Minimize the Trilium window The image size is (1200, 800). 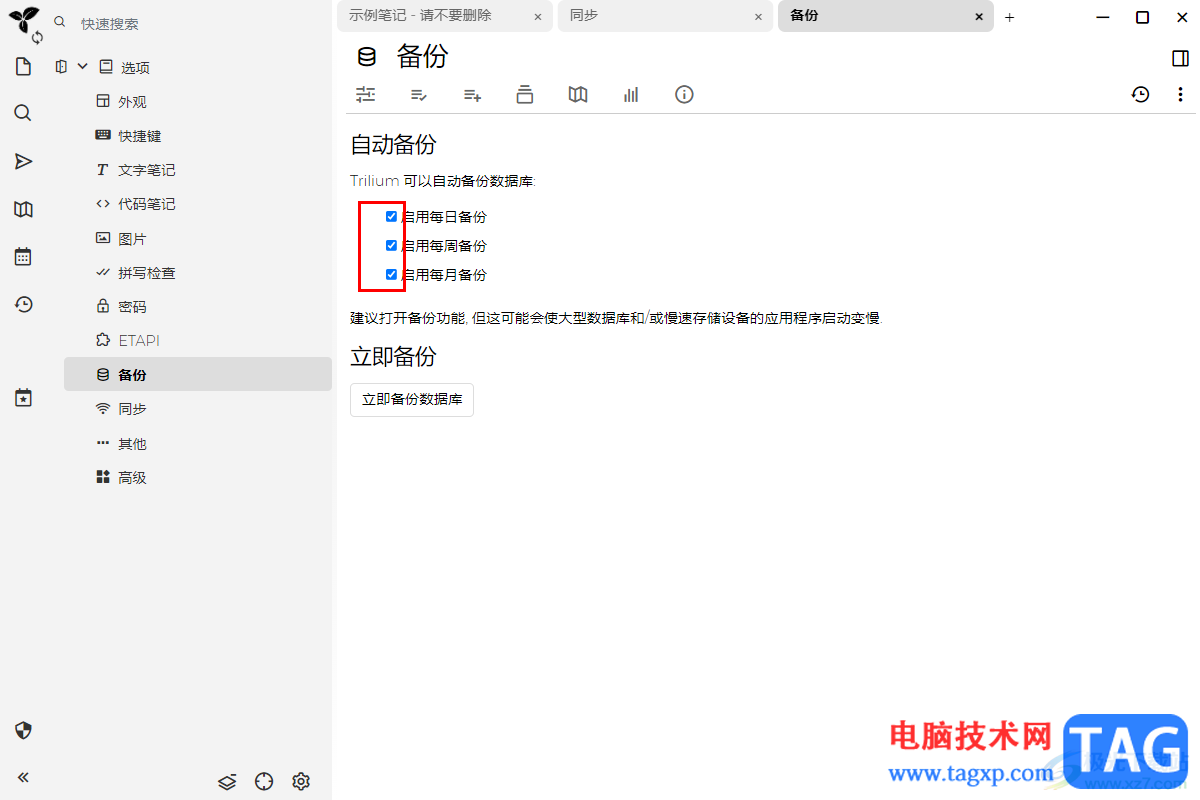1103,17
